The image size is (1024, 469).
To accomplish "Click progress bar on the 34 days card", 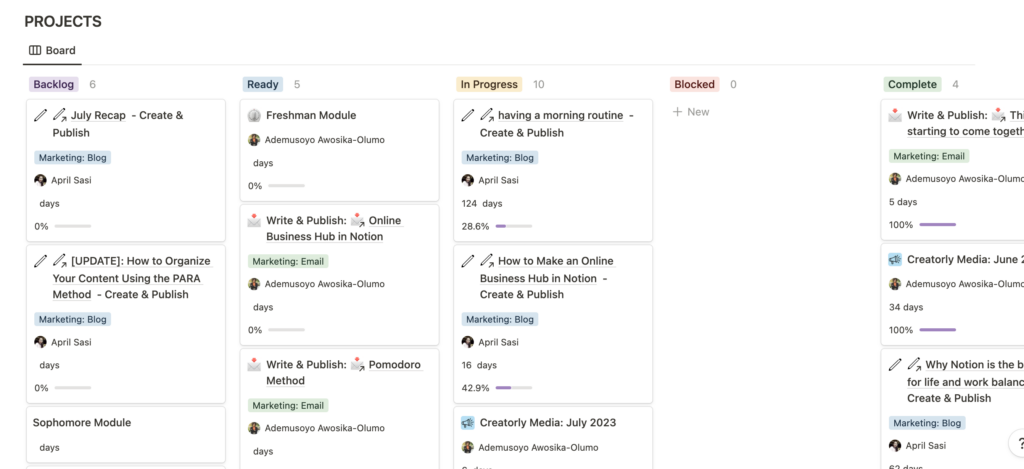I will tap(938, 330).
